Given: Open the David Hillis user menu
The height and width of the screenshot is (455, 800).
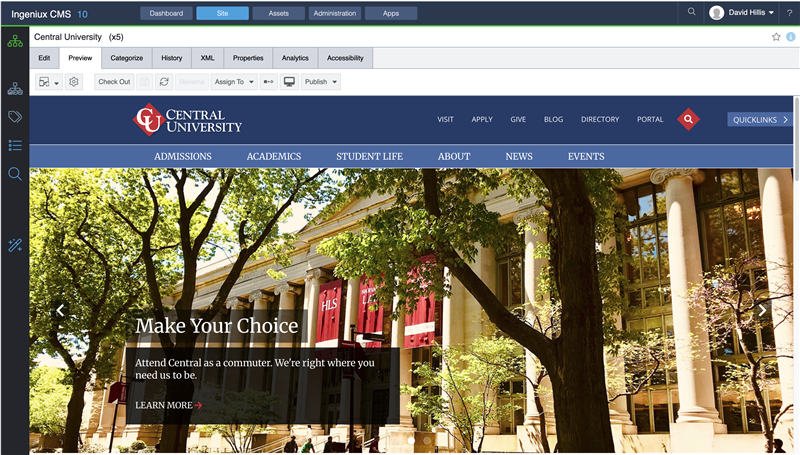Looking at the screenshot, I should click(742, 13).
